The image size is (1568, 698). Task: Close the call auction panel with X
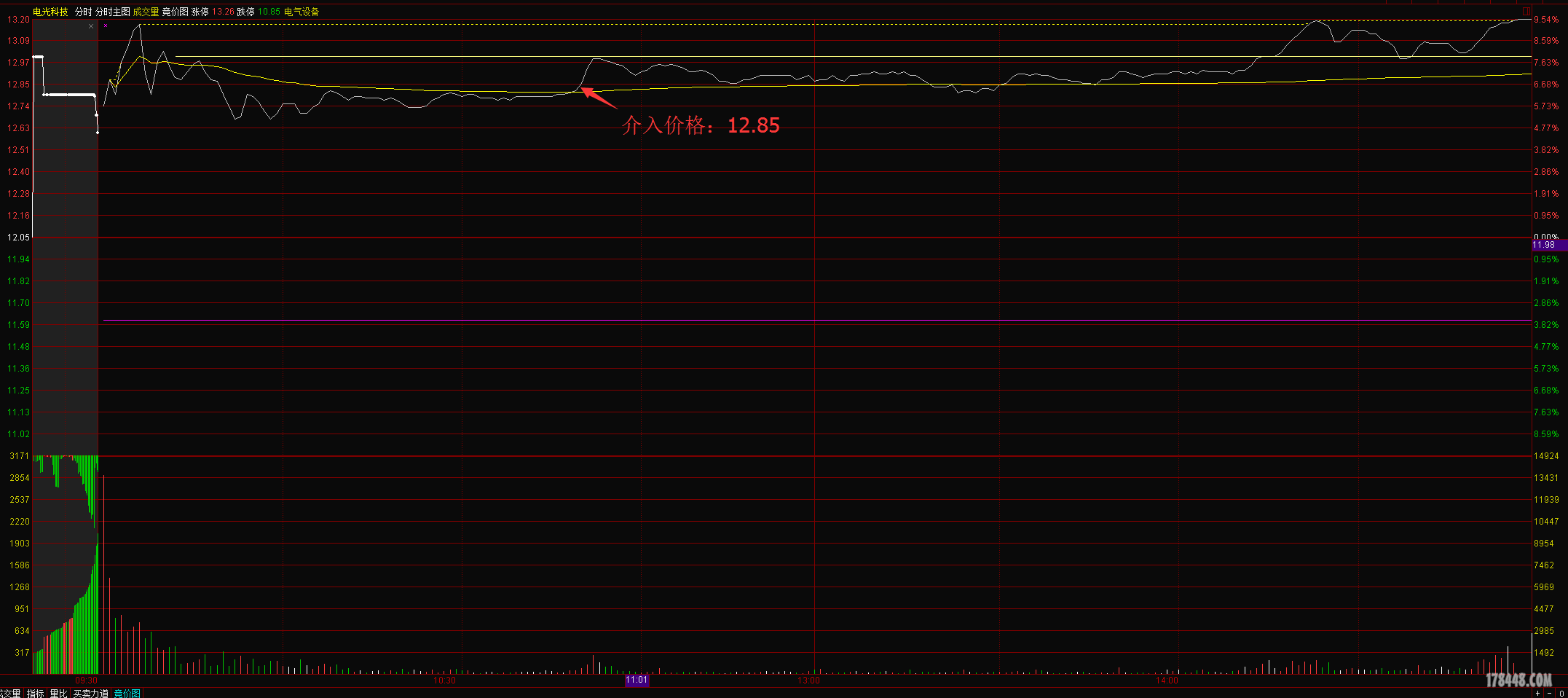click(91, 26)
